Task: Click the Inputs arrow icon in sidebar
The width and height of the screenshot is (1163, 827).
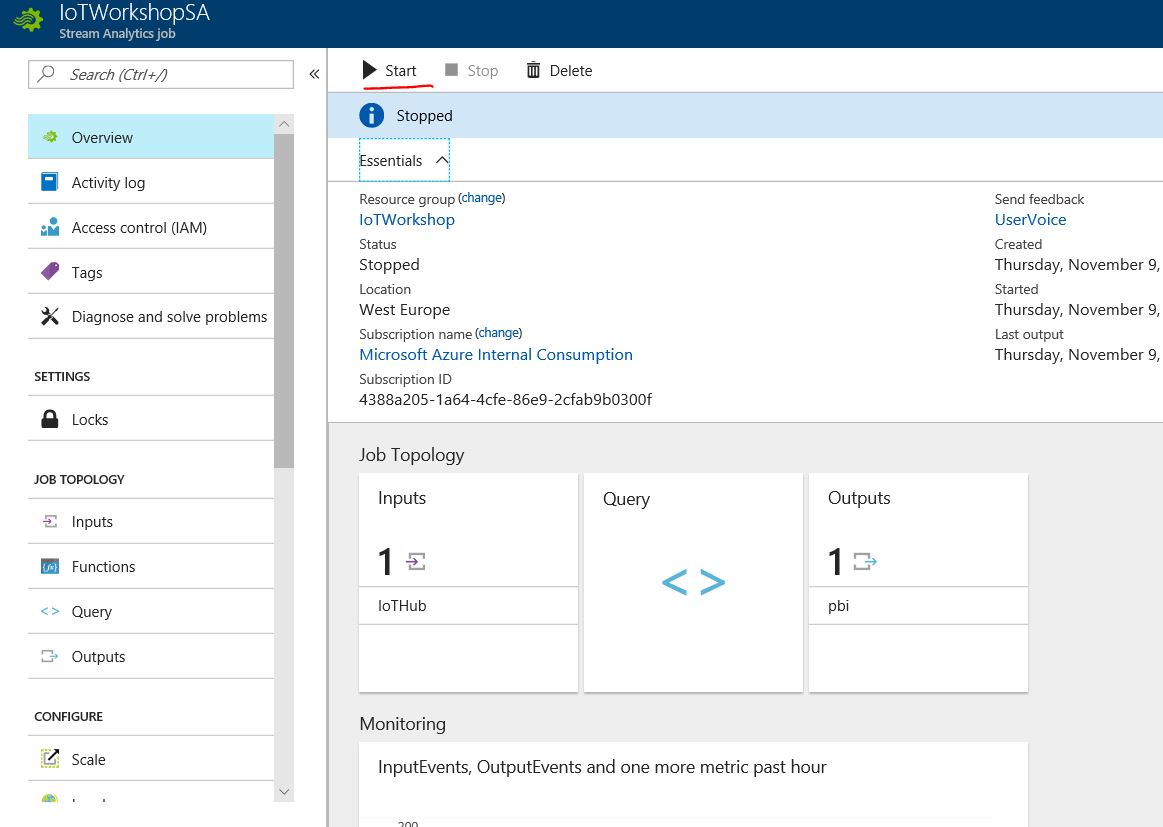Action: pyautogui.click(x=50, y=521)
